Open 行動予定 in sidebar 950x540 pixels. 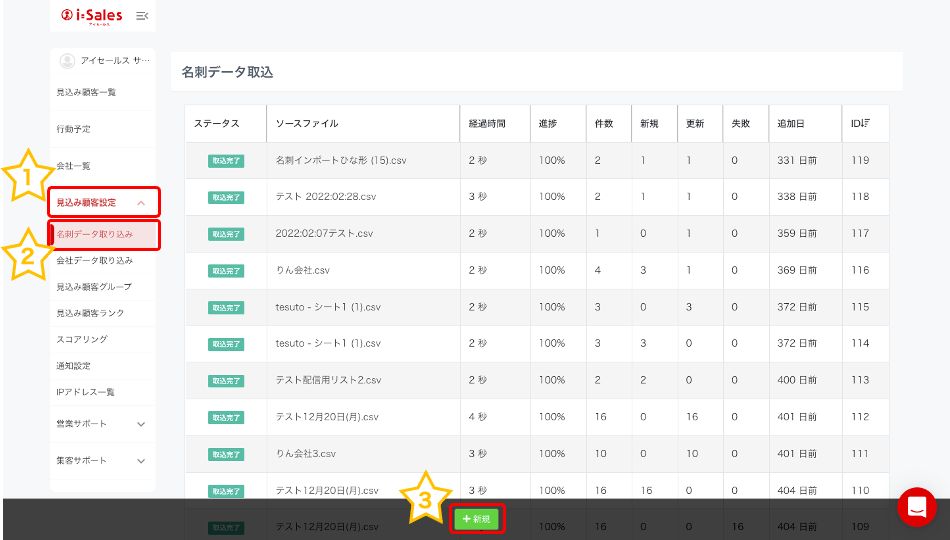pyautogui.click(x=74, y=130)
